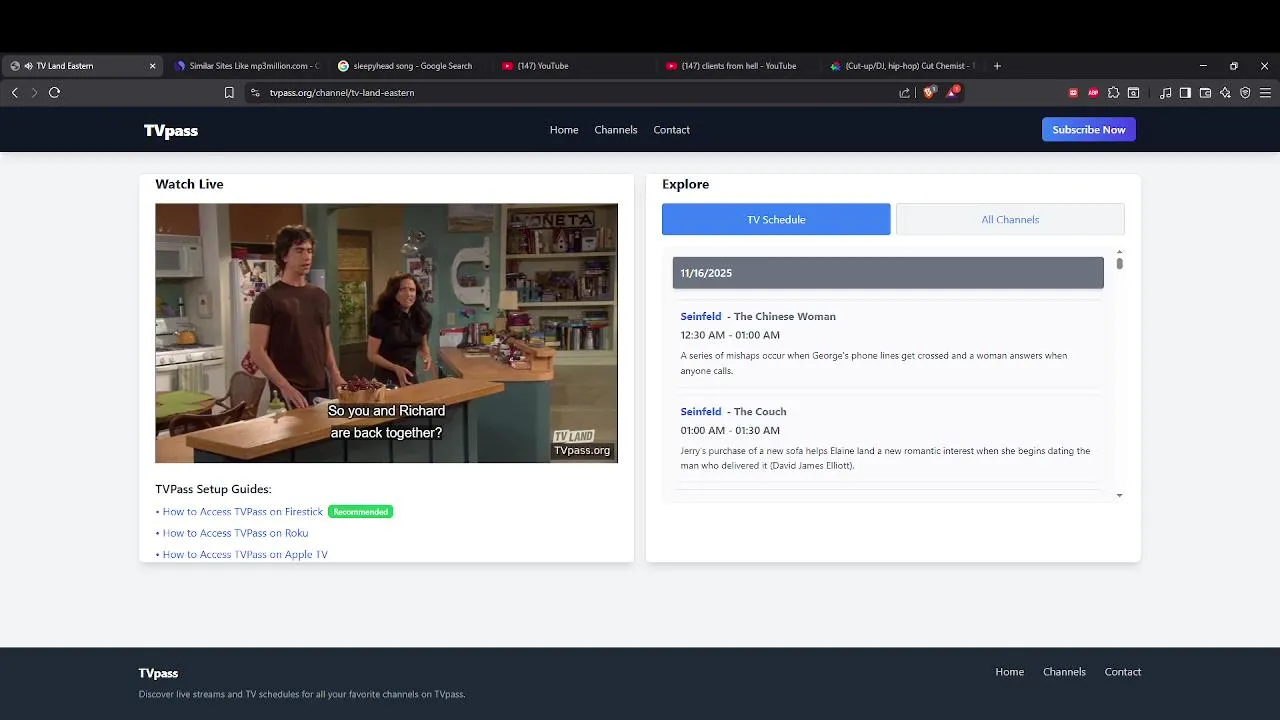Click the Seinfeld link for The Chinese Woman
Image resolution: width=1280 pixels, height=720 pixels.
701,316
